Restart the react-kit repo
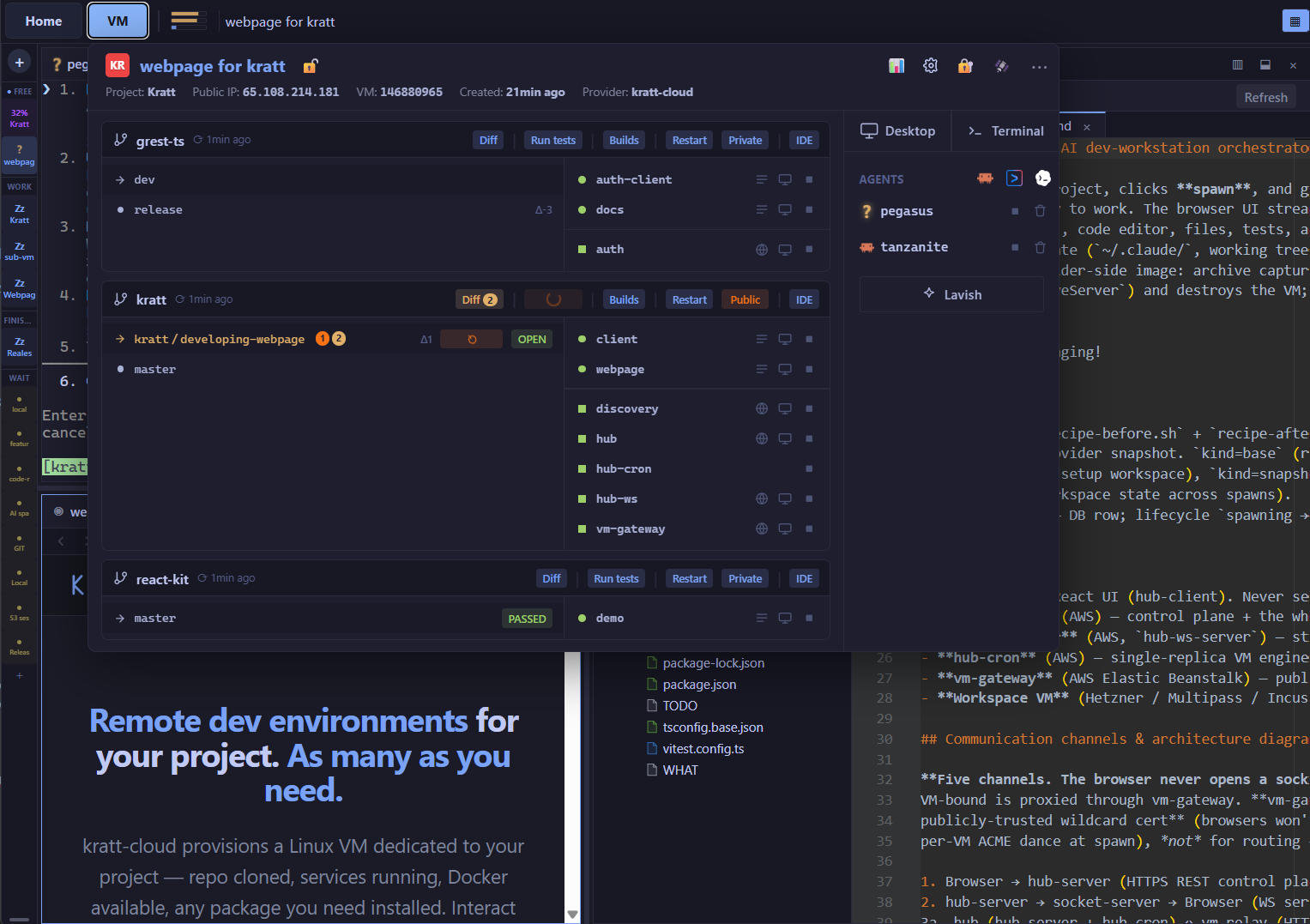1310x924 pixels. [689, 578]
